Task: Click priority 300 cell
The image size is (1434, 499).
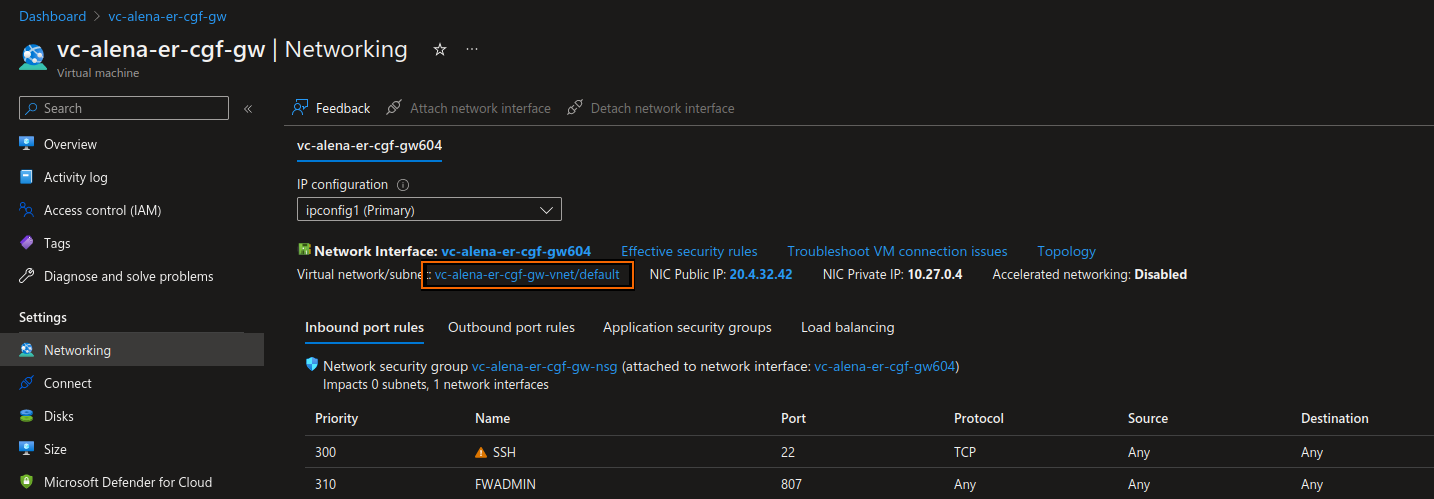Action: coord(326,452)
